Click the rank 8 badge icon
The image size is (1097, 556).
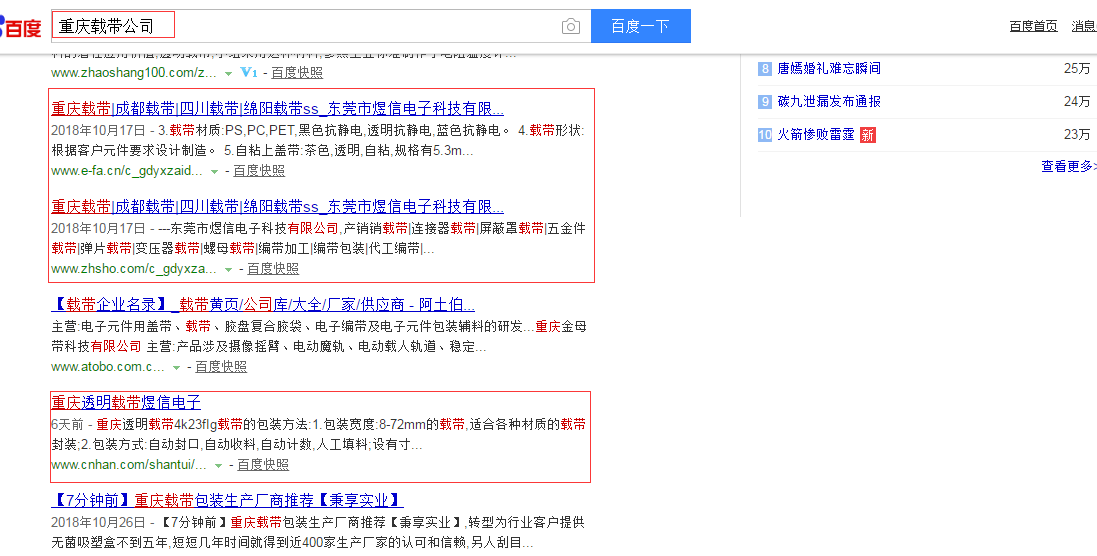pos(765,69)
